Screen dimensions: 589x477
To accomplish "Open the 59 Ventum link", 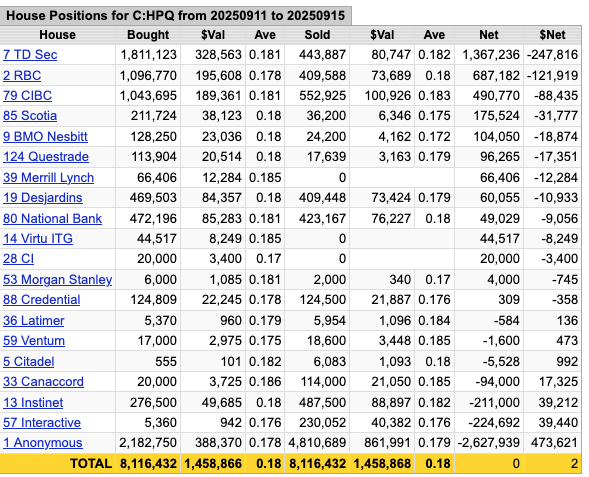I will 34,341.
